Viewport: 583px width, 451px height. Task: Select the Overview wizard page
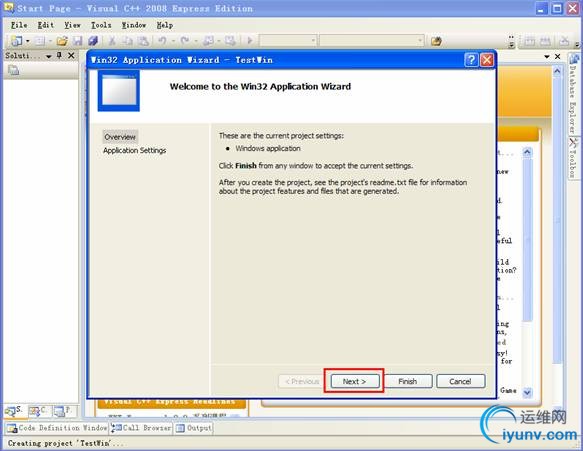tap(120, 137)
